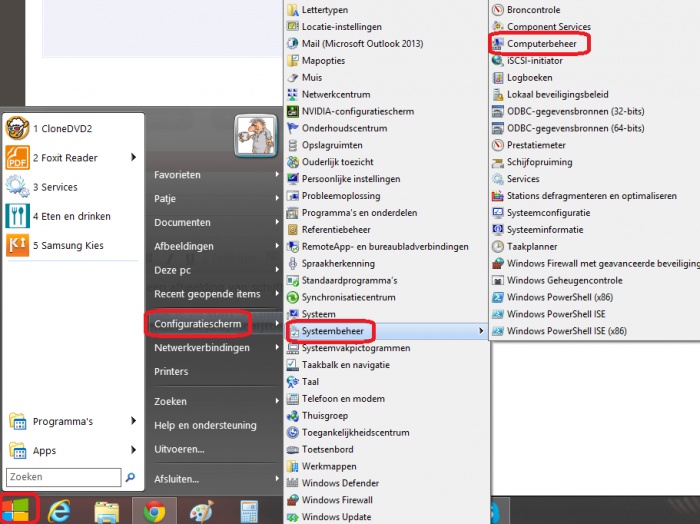Click the Schijfopruiming icon

click(x=497, y=162)
